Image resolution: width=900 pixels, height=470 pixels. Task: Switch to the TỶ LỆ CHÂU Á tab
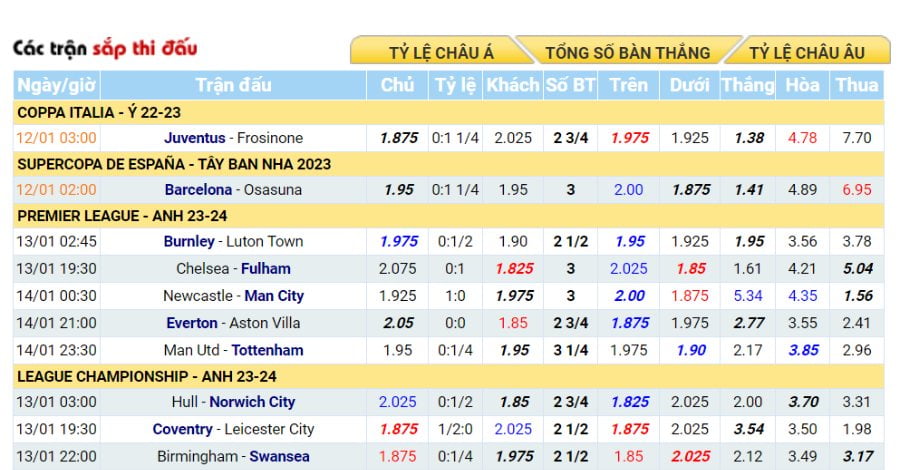click(x=441, y=52)
